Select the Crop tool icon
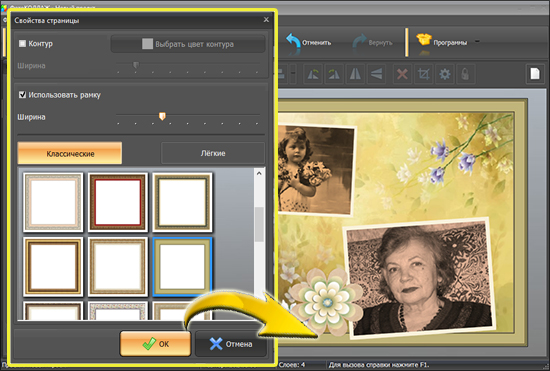This screenshot has height=371, width=550. (x=423, y=74)
